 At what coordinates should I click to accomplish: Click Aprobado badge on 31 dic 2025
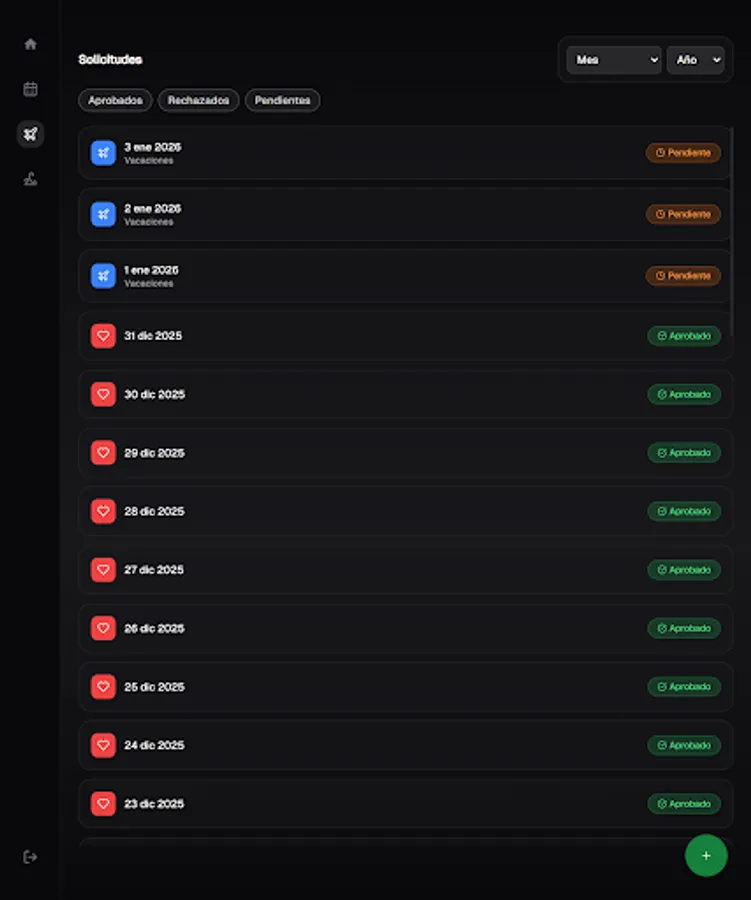tap(684, 336)
